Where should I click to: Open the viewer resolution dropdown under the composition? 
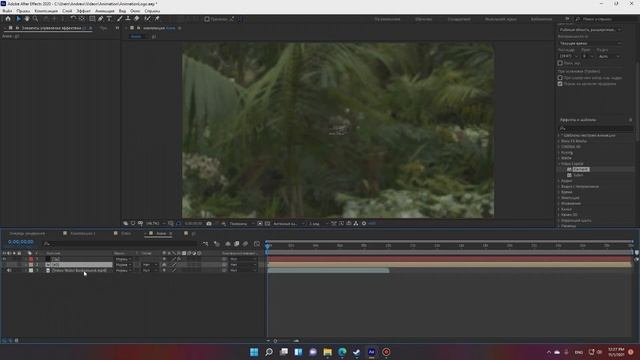tap(241, 224)
